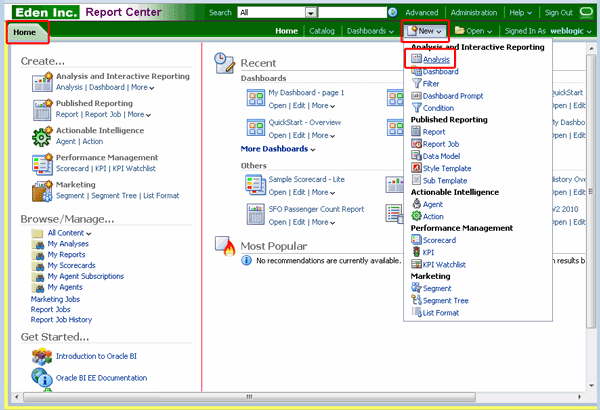Click the My Dashboard - page 1 icon
Screen dimensions: 600x410
(x=256, y=98)
